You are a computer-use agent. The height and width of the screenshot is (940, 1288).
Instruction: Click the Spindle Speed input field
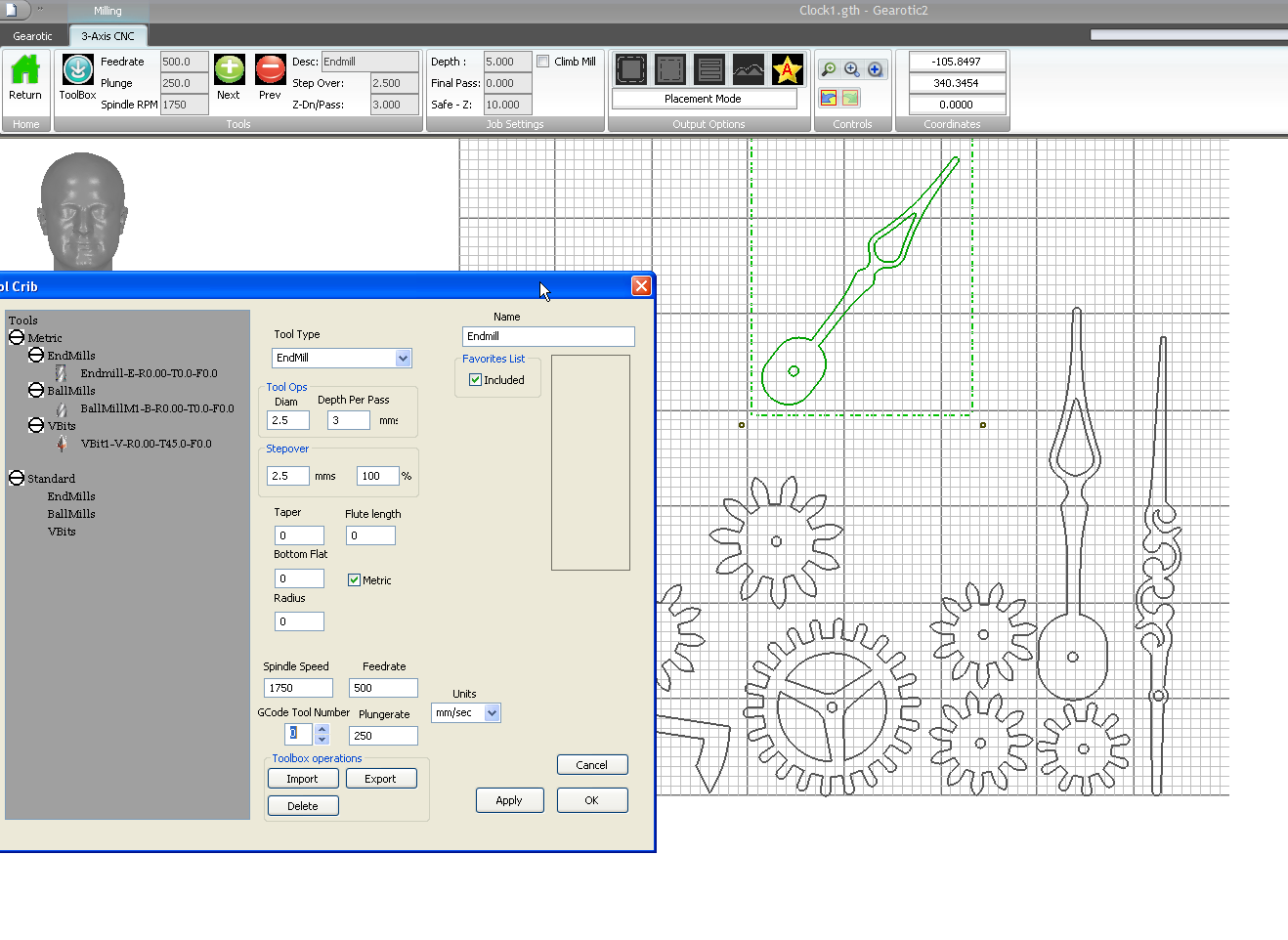pyautogui.click(x=298, y=688)
